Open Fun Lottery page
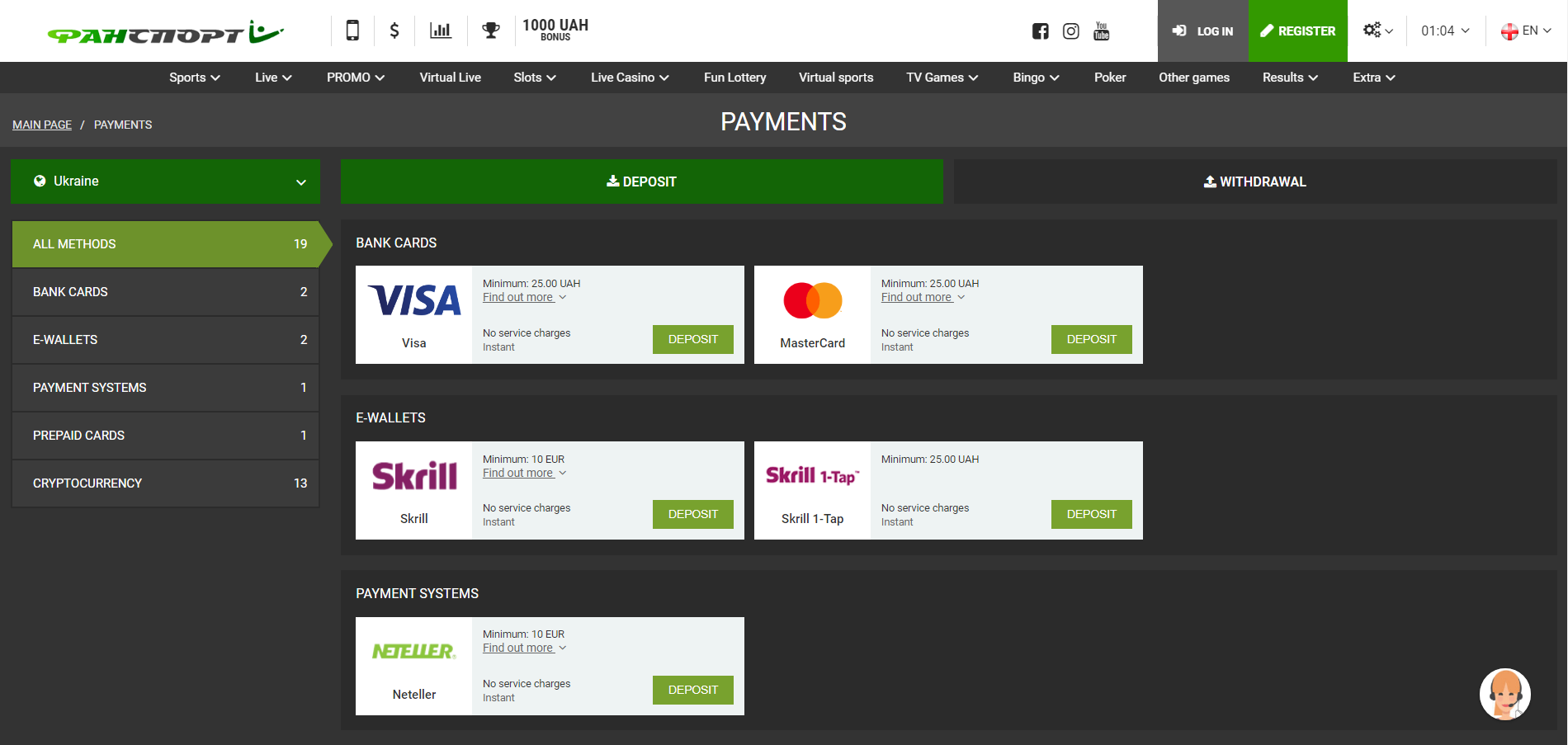The height and width of the screenshot is (745, 1568). coord(735,78)
